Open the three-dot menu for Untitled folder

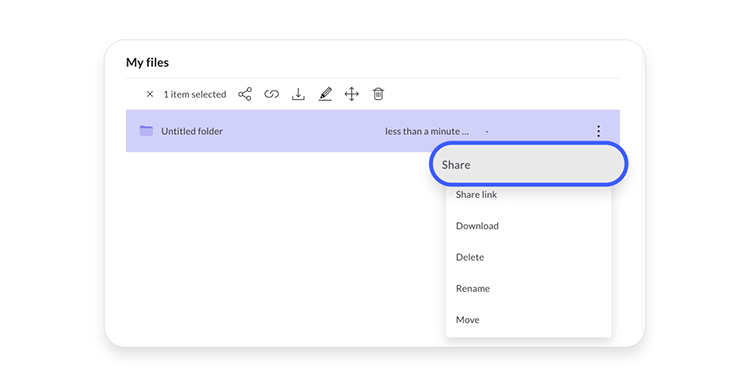point(598,131)
